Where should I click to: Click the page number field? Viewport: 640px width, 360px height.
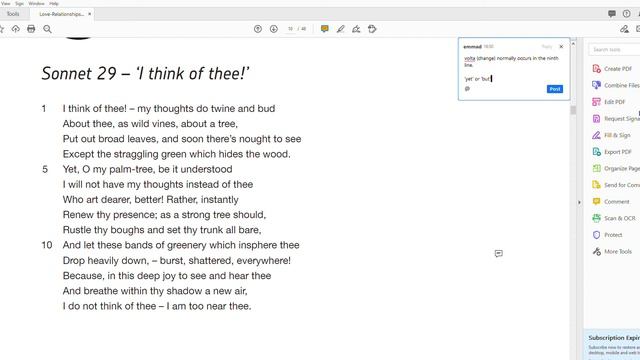(290, 29)
